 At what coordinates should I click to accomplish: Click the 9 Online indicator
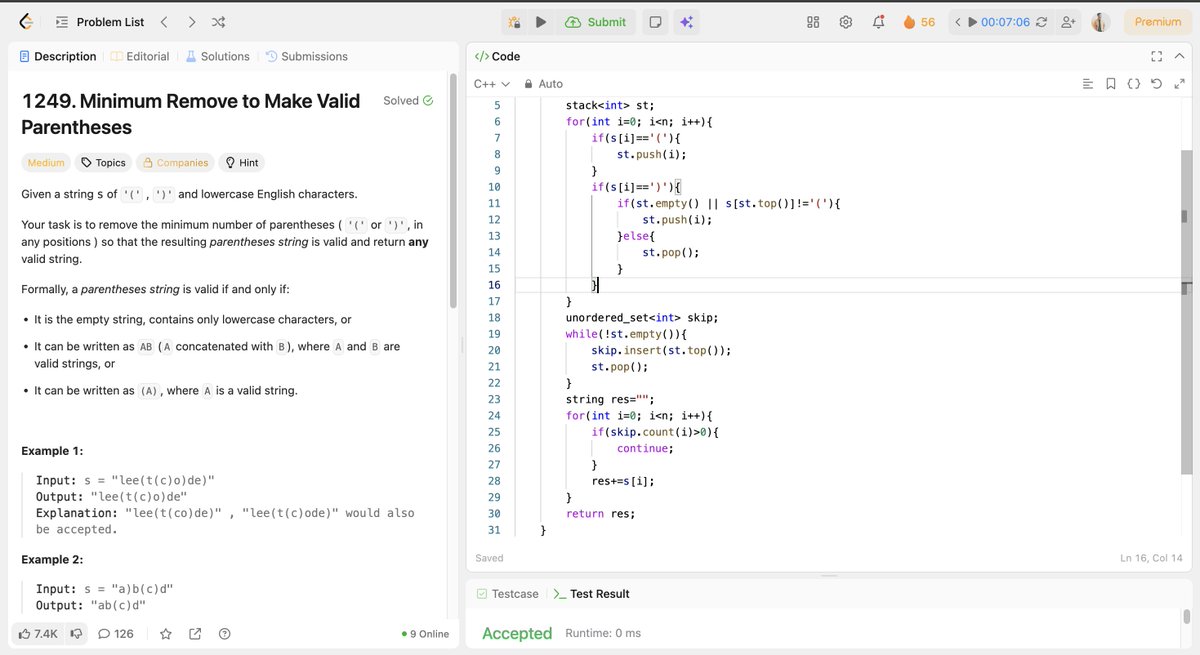click(x=425, y=634)
